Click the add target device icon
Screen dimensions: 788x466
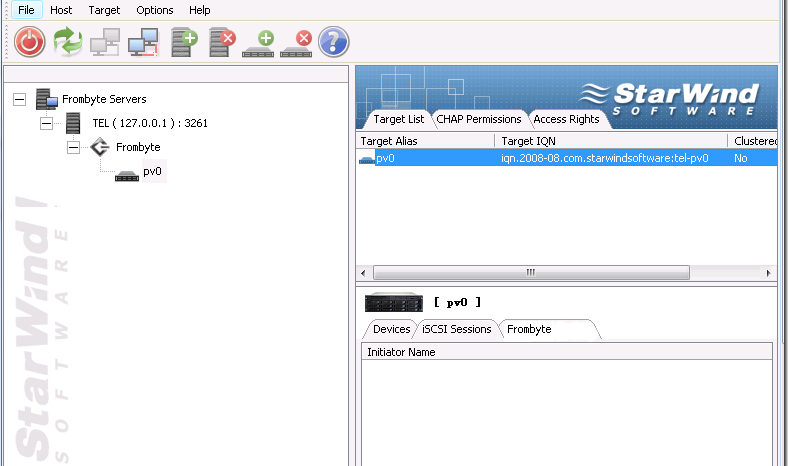click(258, 44)
